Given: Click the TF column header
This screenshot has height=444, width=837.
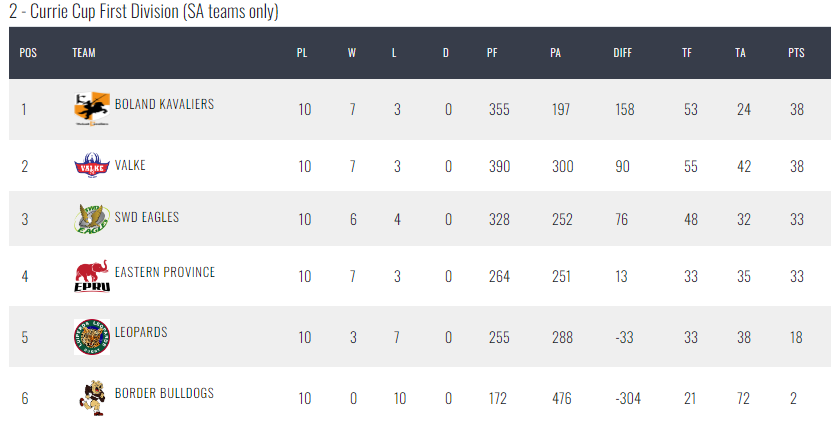Looking at the screenshot, I should point(687,53).
